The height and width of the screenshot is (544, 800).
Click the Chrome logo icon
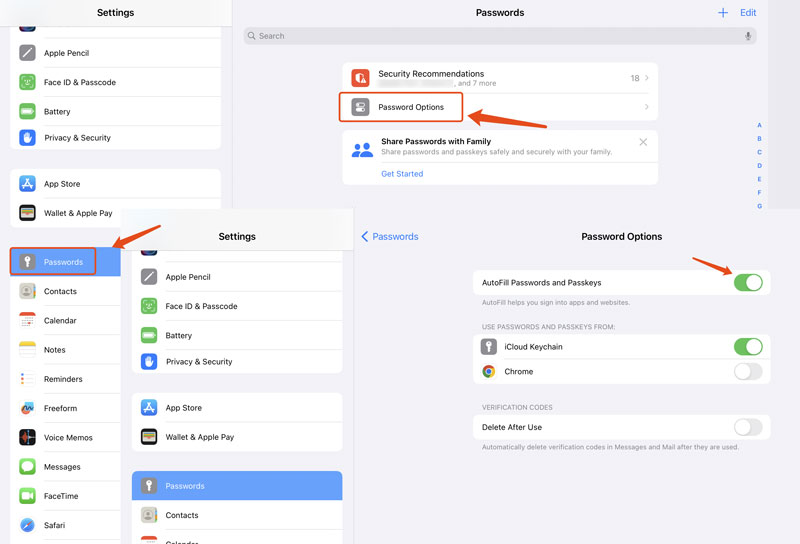pos(489,372)
